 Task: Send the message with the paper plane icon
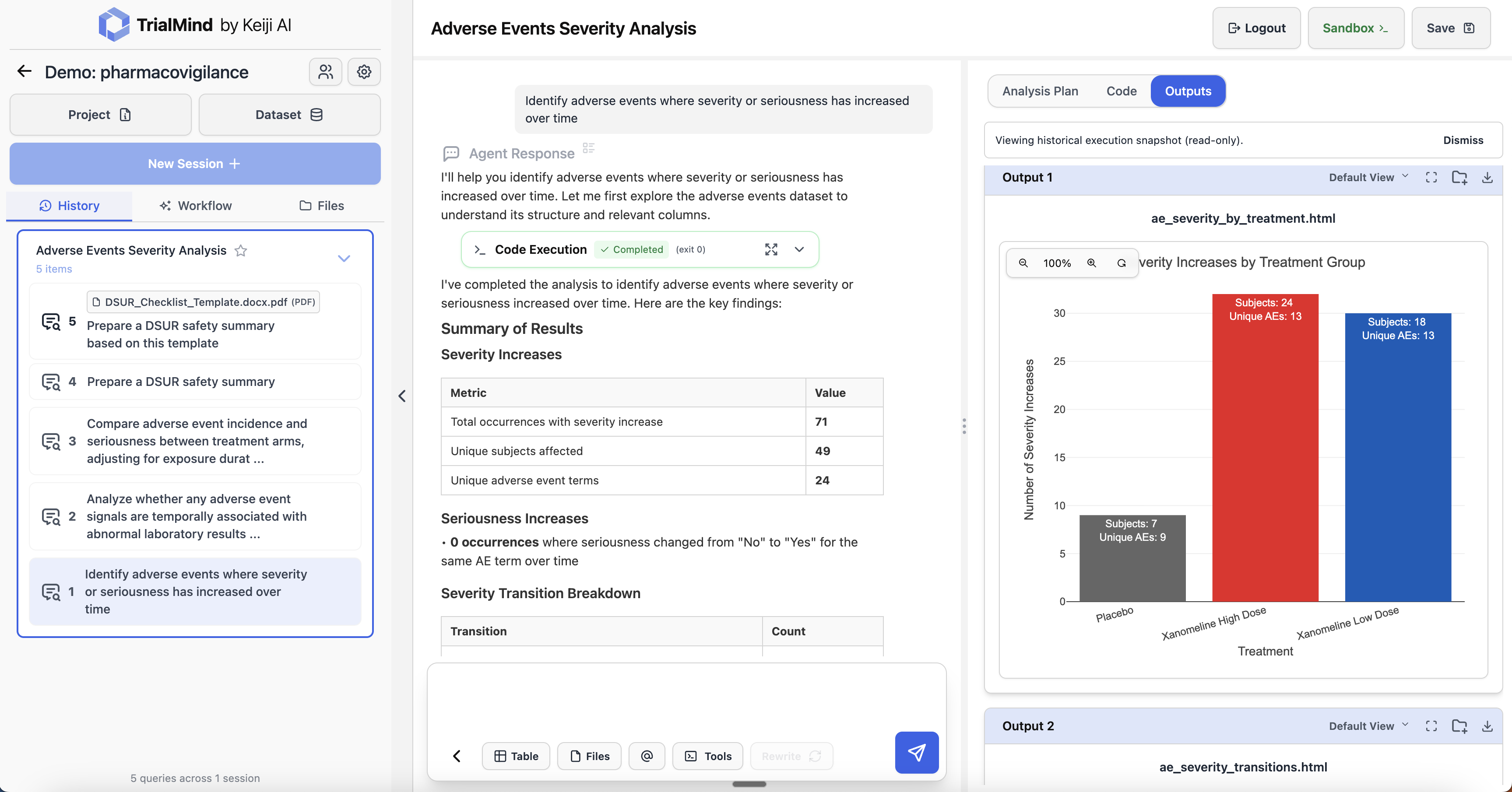[917, 753]
